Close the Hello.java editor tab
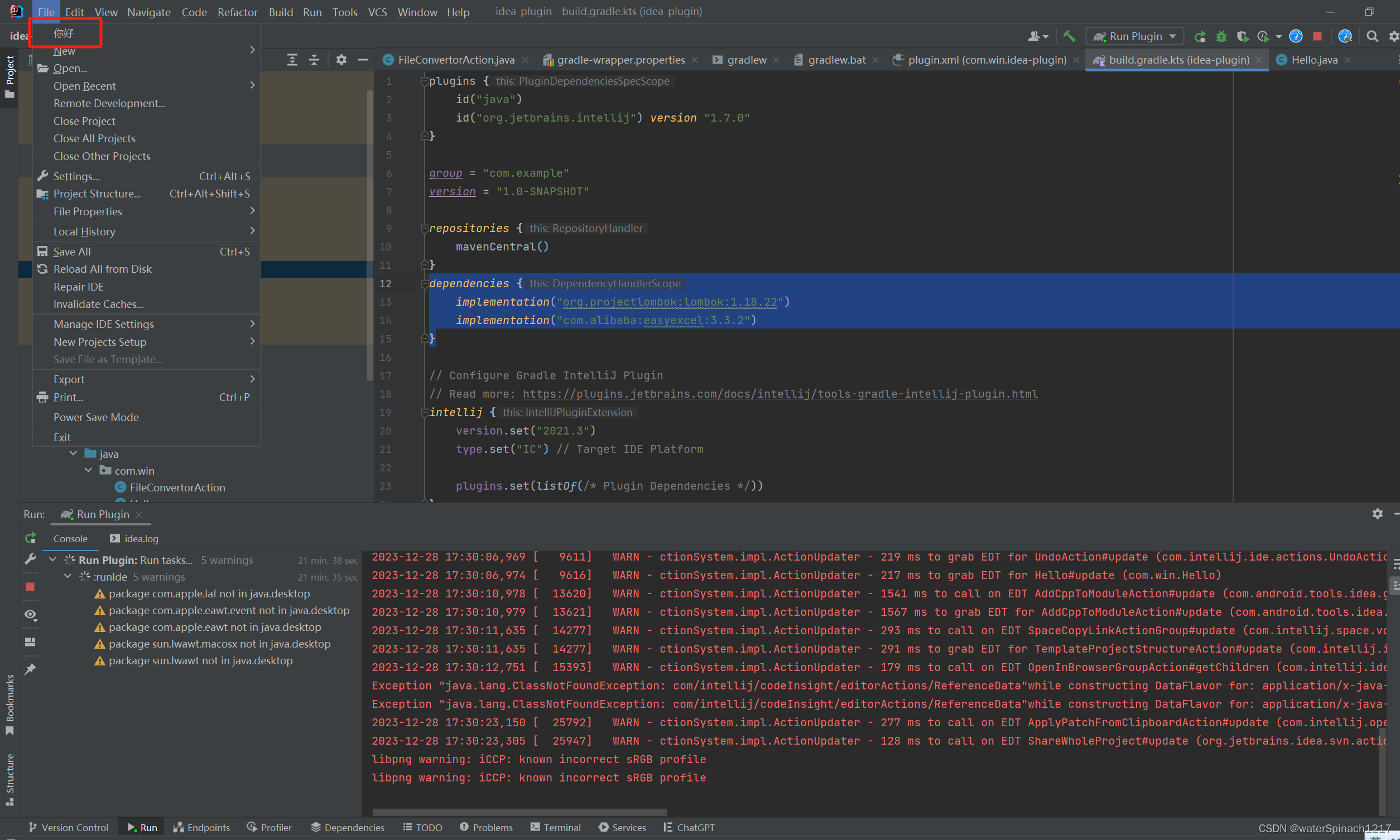Image resolution: width=1400 pixels, height=840 pixels. click(1348, 60)
